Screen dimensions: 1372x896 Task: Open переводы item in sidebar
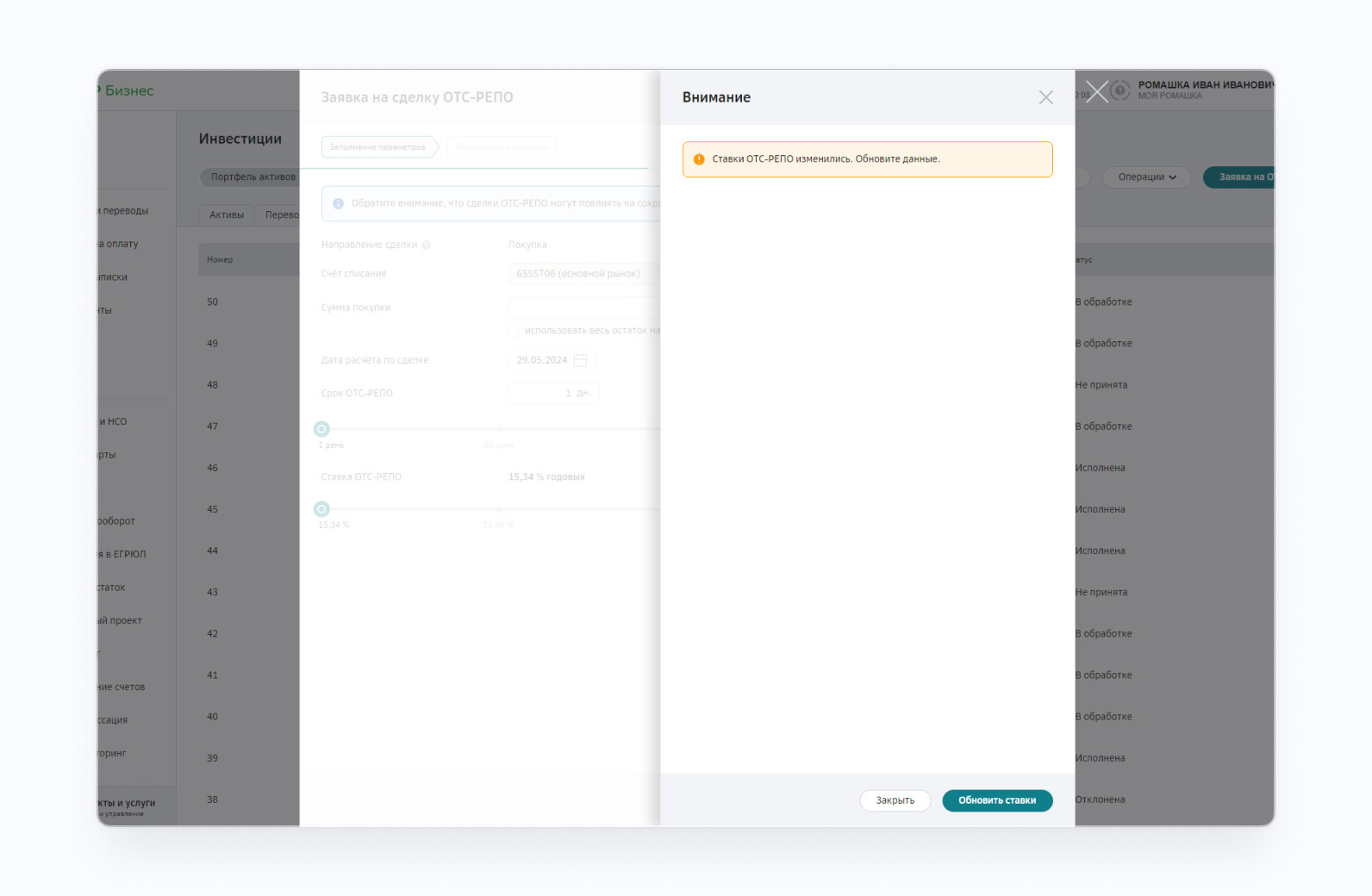click(x=123, y=211)
